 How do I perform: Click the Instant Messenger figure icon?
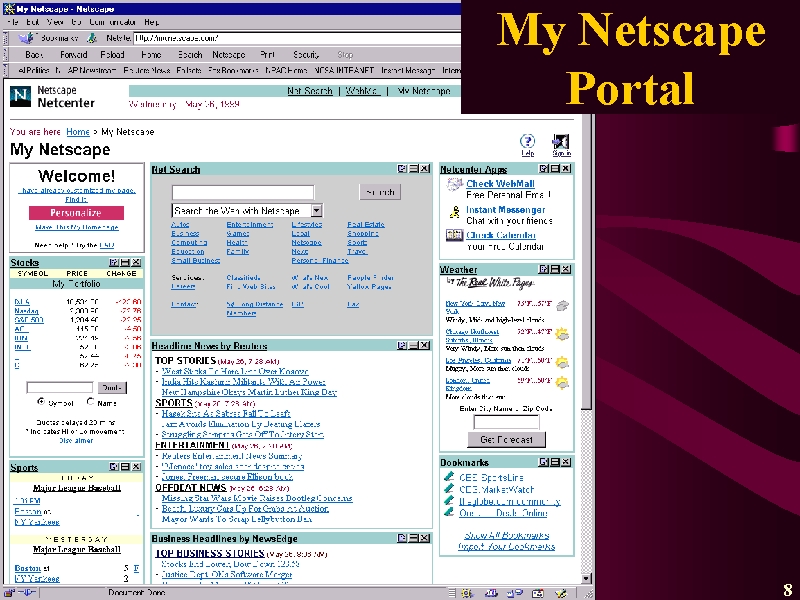coord(454,212)
